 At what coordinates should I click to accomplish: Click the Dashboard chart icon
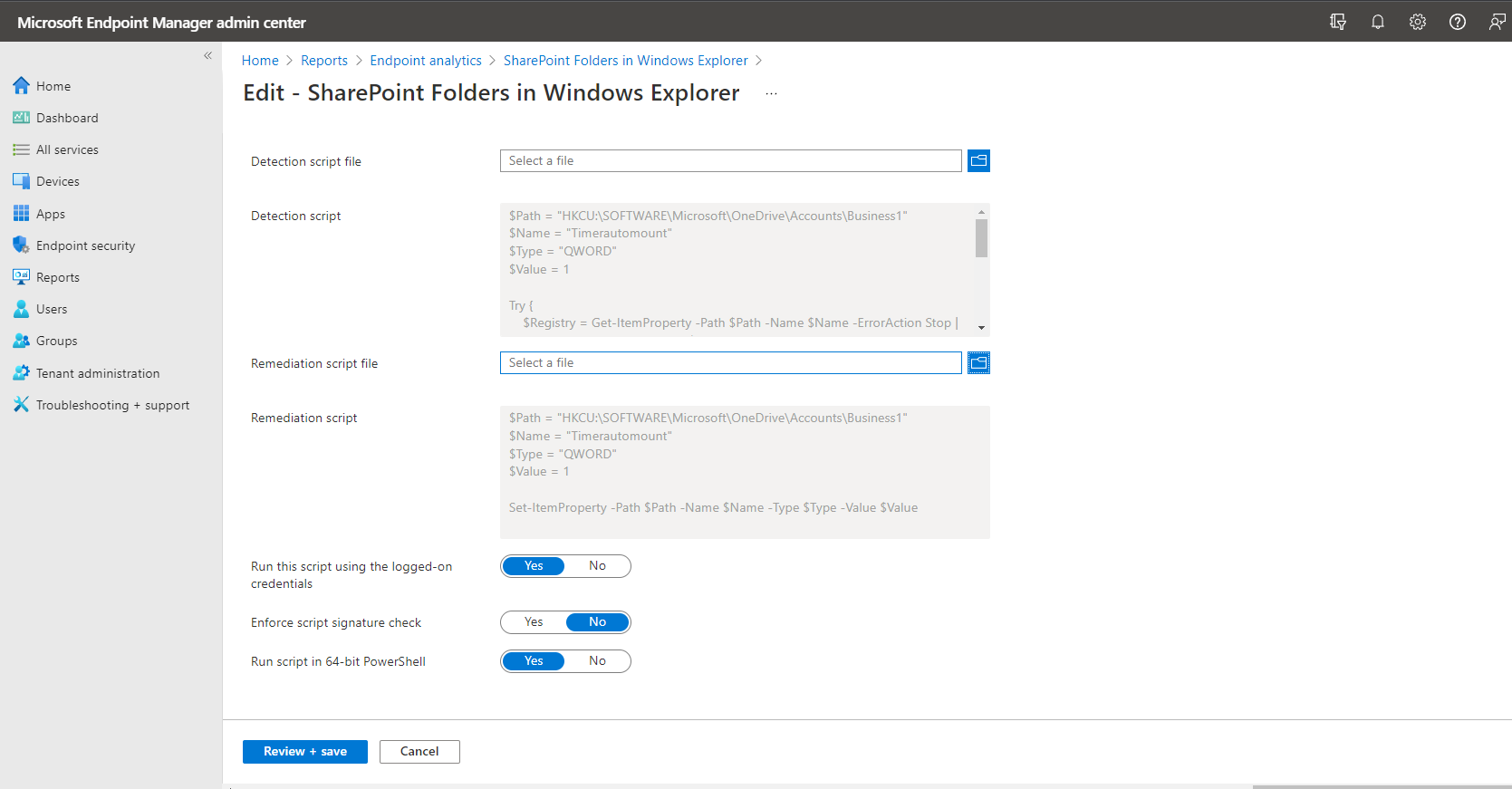[22, 118]
